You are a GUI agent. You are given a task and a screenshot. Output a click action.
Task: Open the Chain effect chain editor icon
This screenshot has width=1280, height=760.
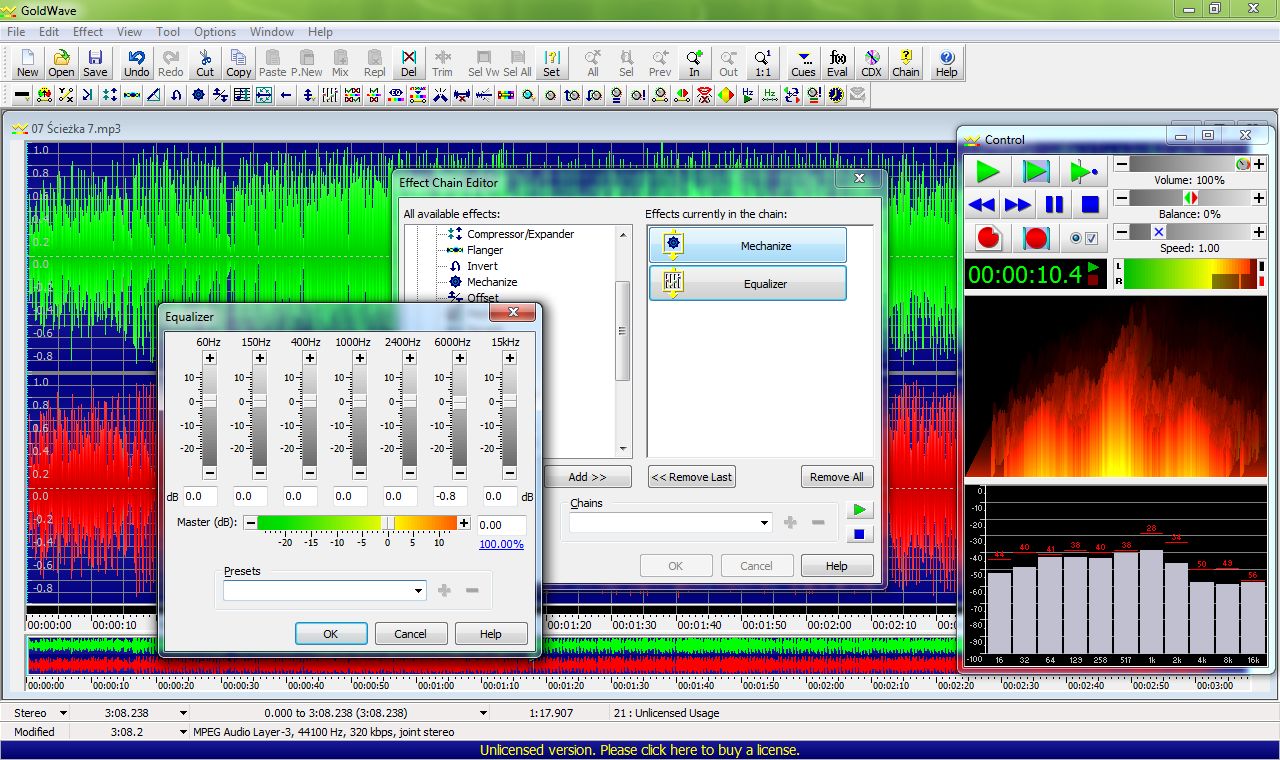pos(906,63)
